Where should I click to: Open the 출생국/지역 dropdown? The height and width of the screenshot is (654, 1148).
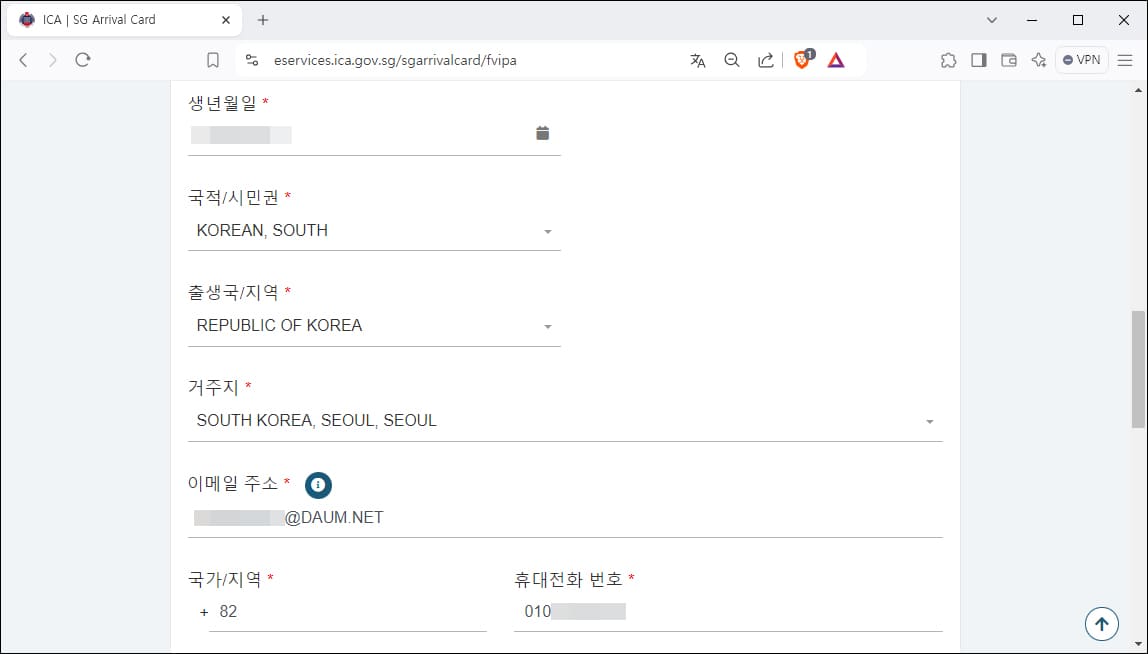547,326
